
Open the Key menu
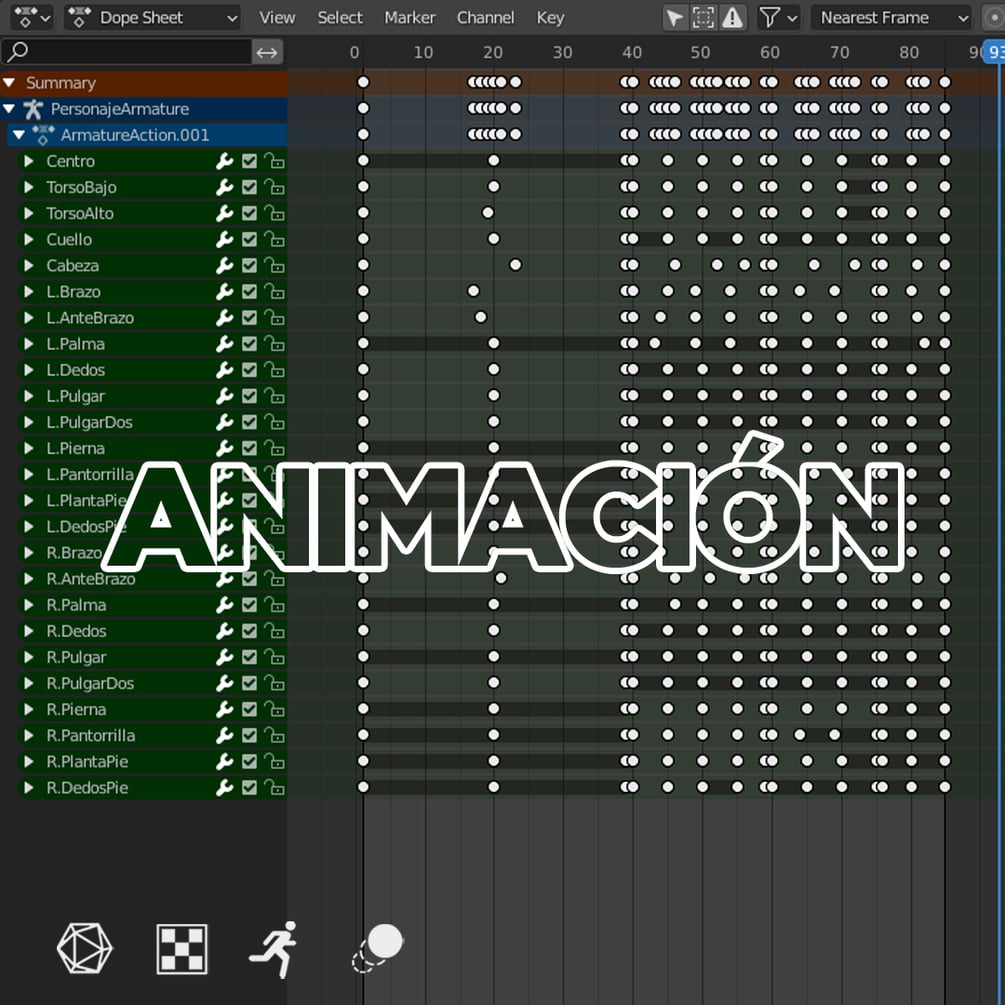point(550,18)
